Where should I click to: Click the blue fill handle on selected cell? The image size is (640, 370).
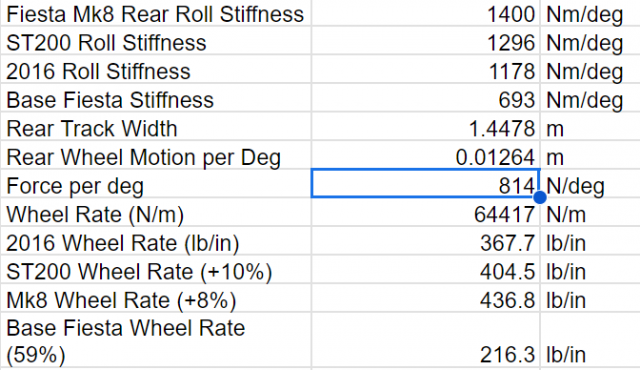point(540,197)
